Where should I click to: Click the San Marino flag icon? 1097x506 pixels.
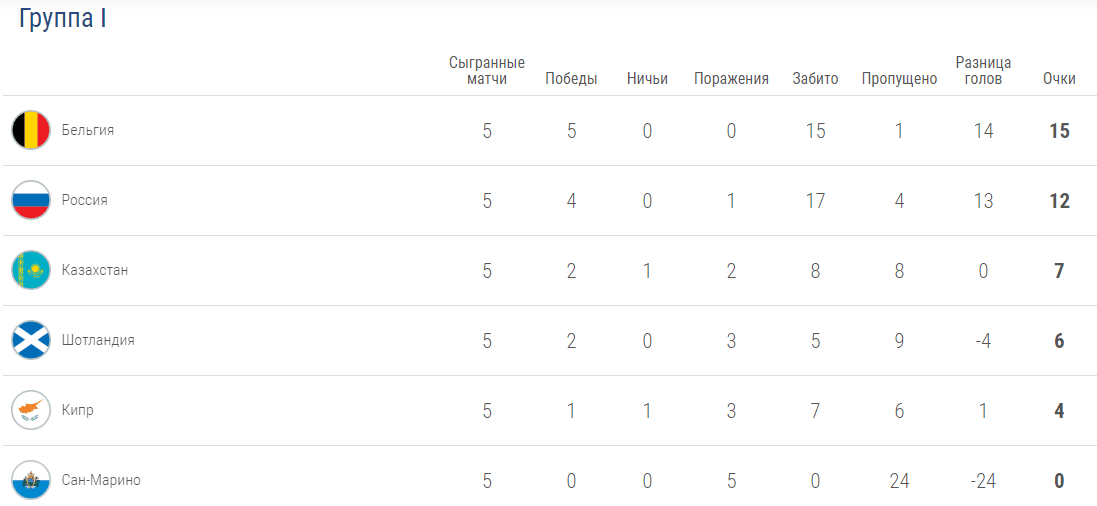(31, 480)
